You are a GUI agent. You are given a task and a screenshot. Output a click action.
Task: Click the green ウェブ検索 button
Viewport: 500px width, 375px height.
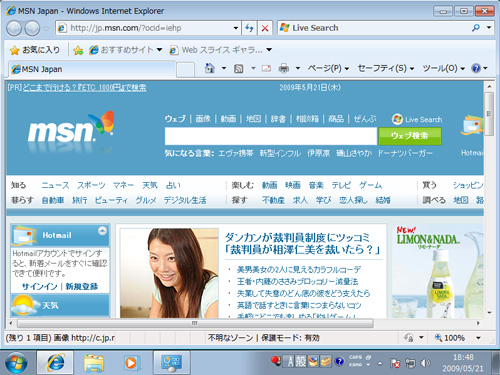(x=410, y=136)
